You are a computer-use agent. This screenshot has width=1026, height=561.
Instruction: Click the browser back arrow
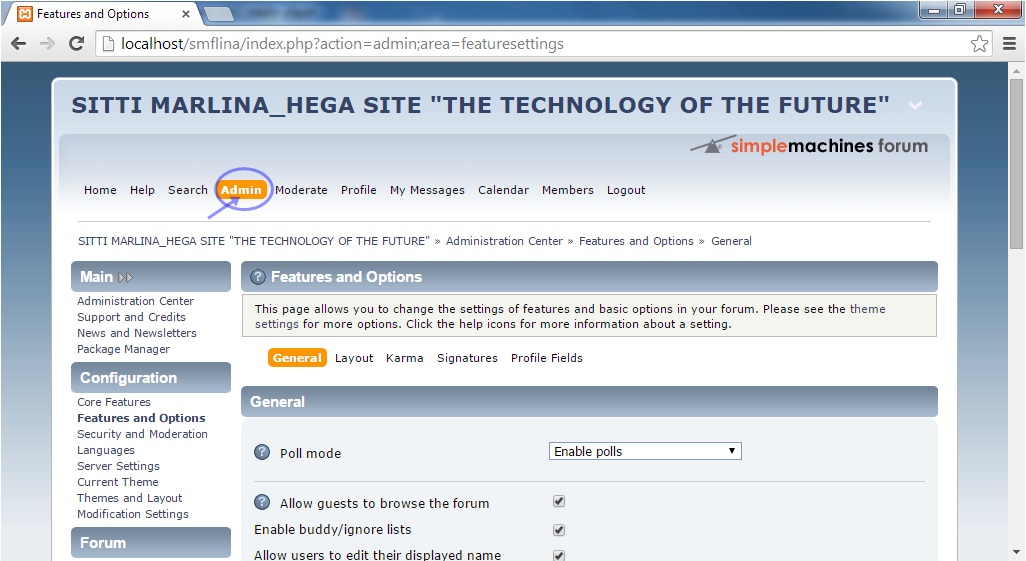(x=18, y=44)
